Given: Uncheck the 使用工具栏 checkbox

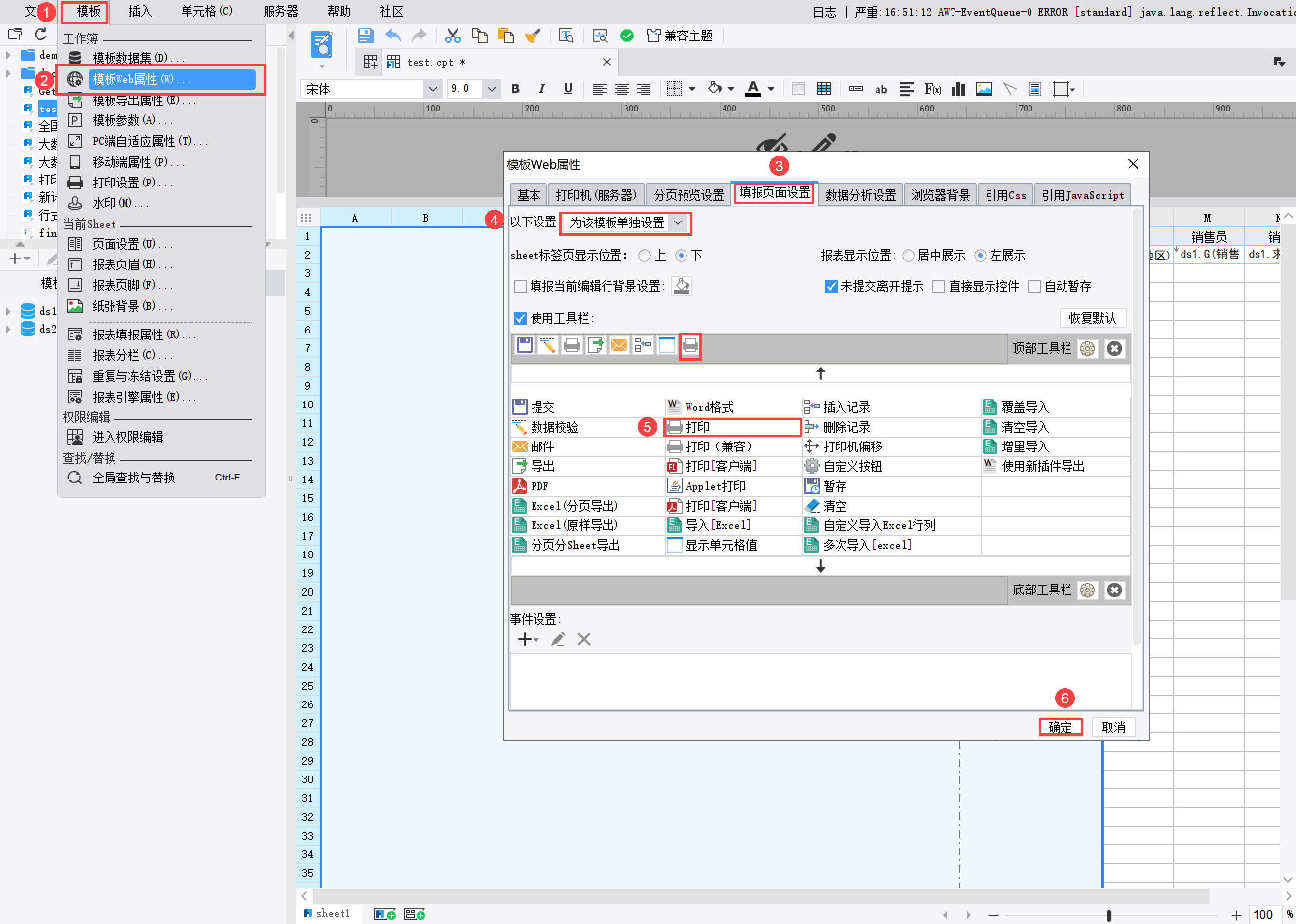Looking at the screenshot, I should (x=520, y=319).
